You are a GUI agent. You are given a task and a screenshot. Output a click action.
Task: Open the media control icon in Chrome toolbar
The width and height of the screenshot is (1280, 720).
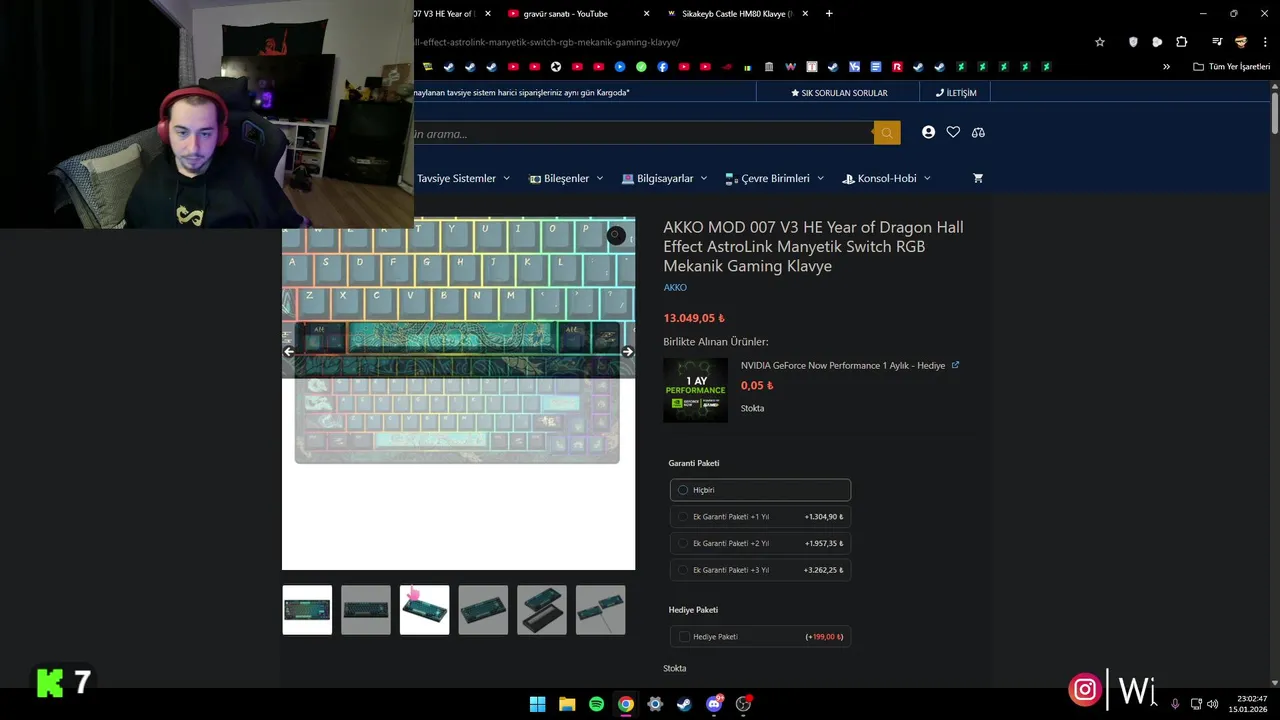(1217, 42)
